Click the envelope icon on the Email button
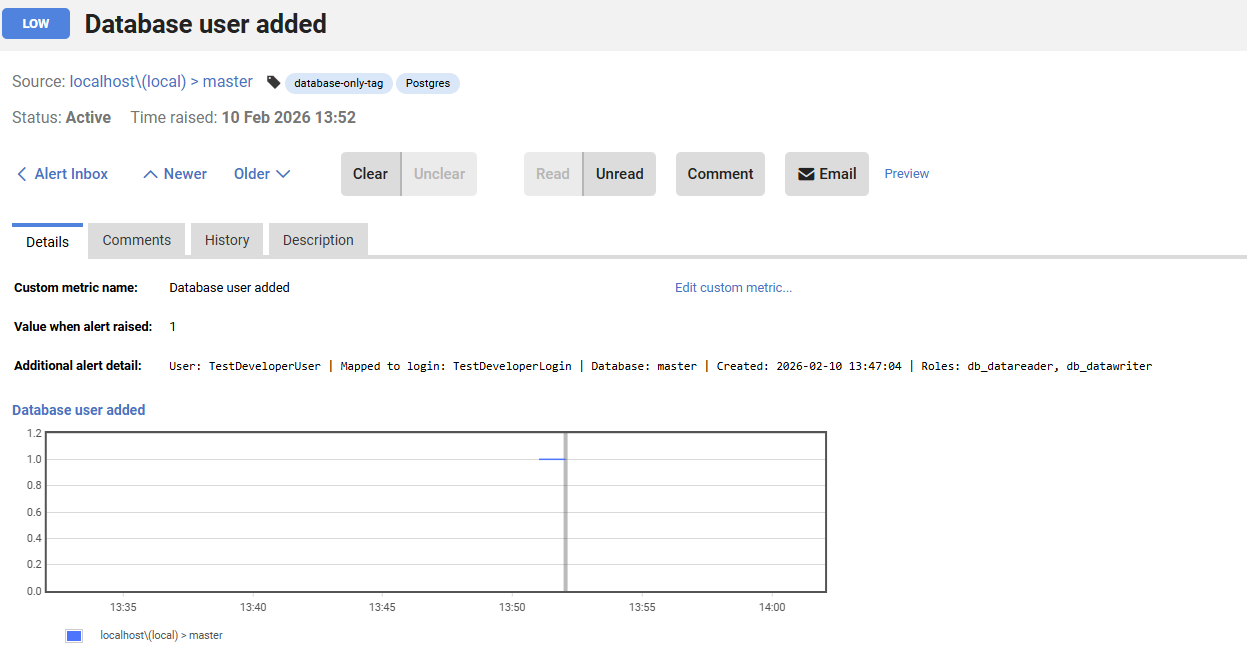Image resolution: width=1247 pixels, height=659 pixels. pos(806,173)
